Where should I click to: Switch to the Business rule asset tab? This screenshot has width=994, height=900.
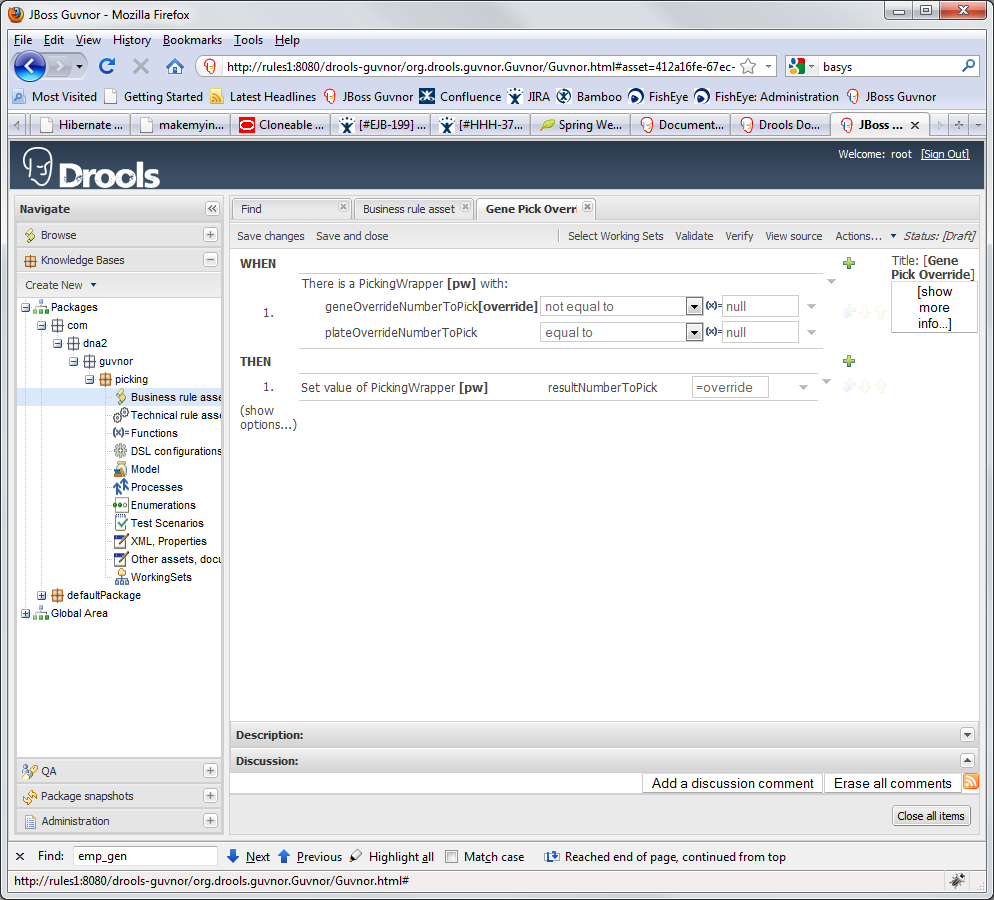tap(408, 209)
